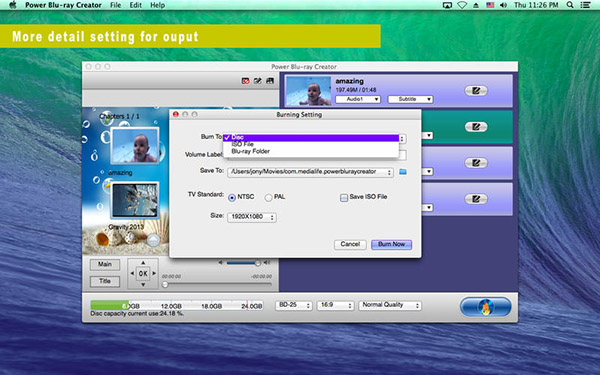Open the Save To path dropdown

click(x=310, y=172)
